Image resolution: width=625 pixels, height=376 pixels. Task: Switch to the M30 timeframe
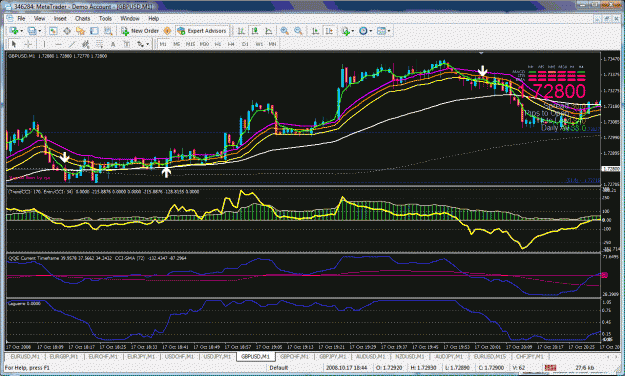point(204,44)
